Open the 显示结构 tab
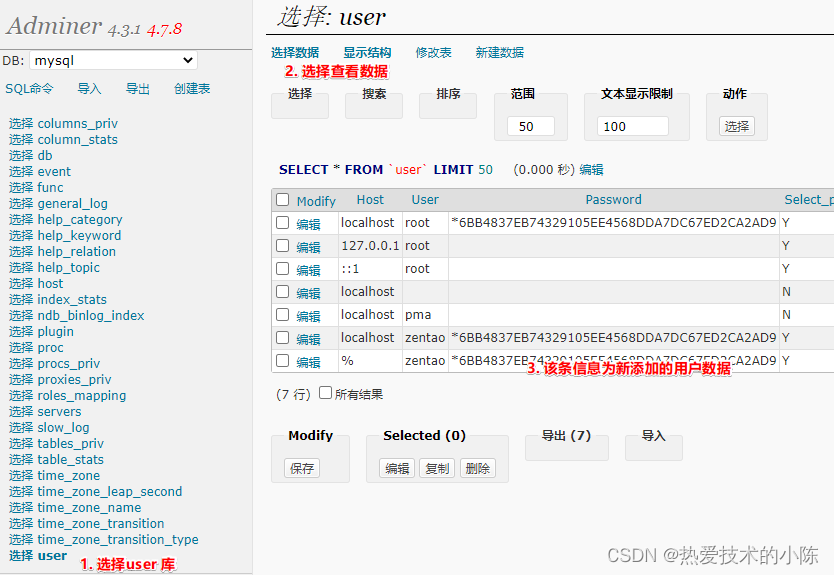 coord(367,53)
